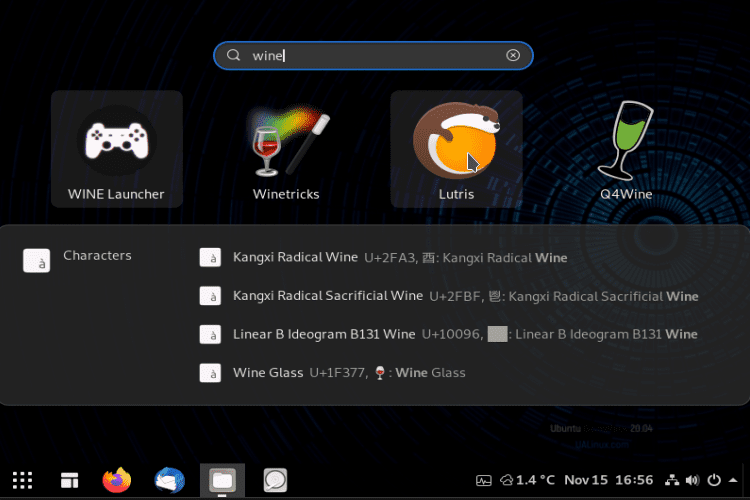
Task: Click the Sacrificial Wine row icon
Action: coord(210,296)
